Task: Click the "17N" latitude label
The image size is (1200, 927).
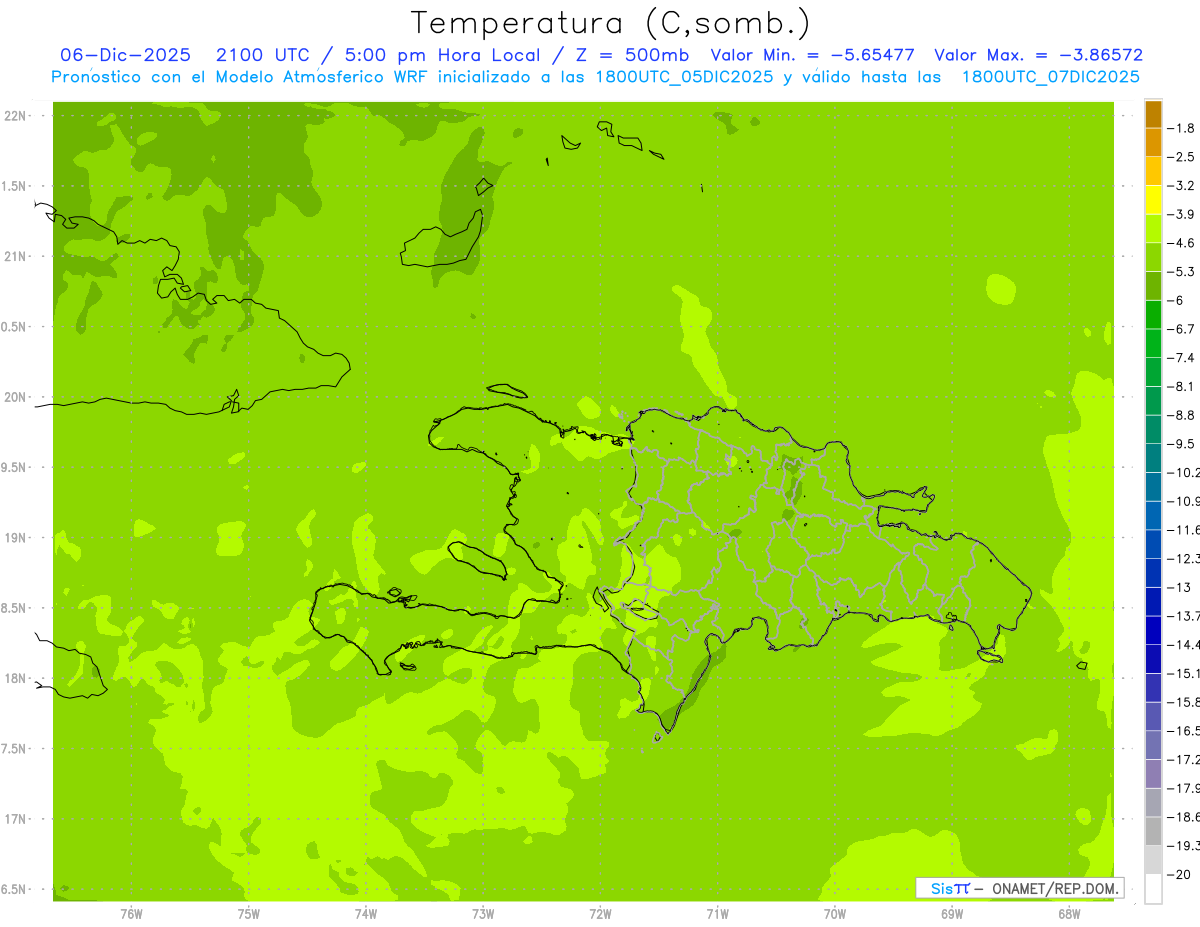Action: pyautogui.click(x=15, y=819)
